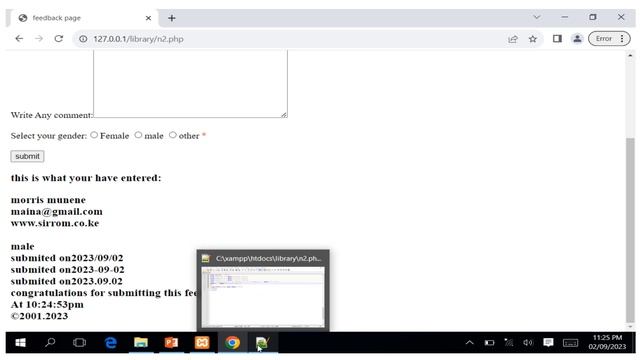Open the taskbar clock and date

click(607, 342)
